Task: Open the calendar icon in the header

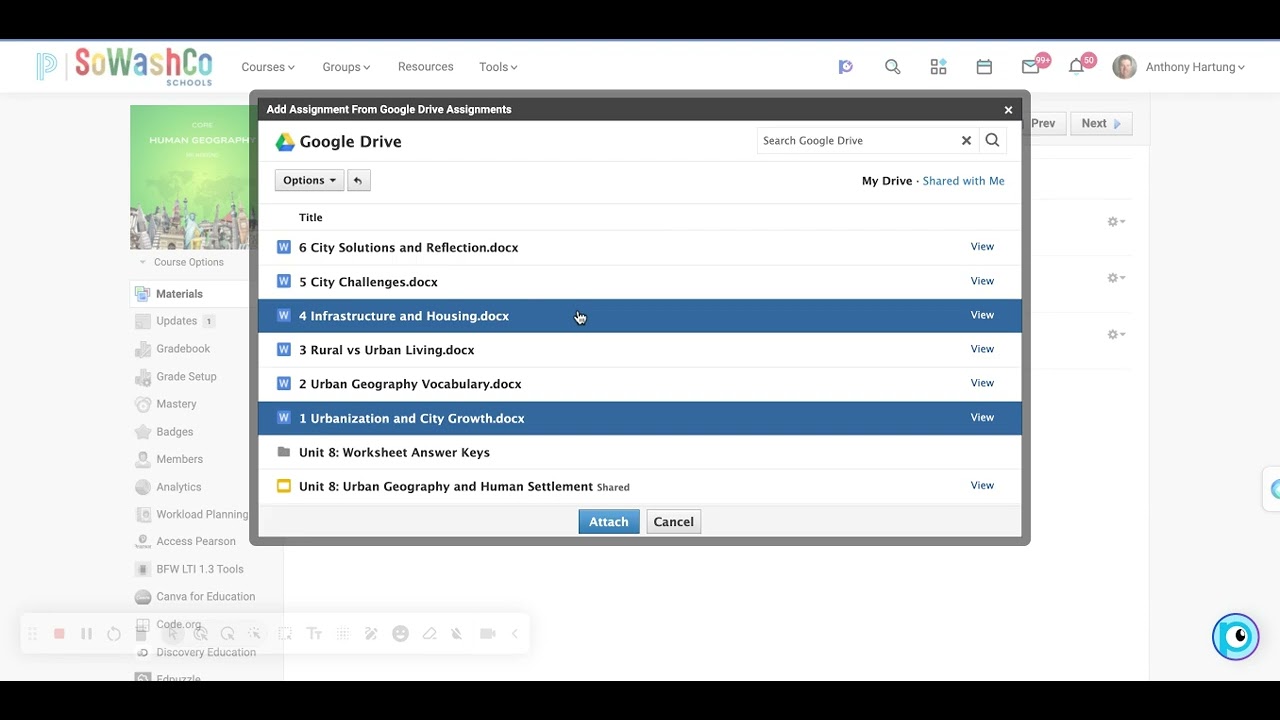Action: click(984, 67)
